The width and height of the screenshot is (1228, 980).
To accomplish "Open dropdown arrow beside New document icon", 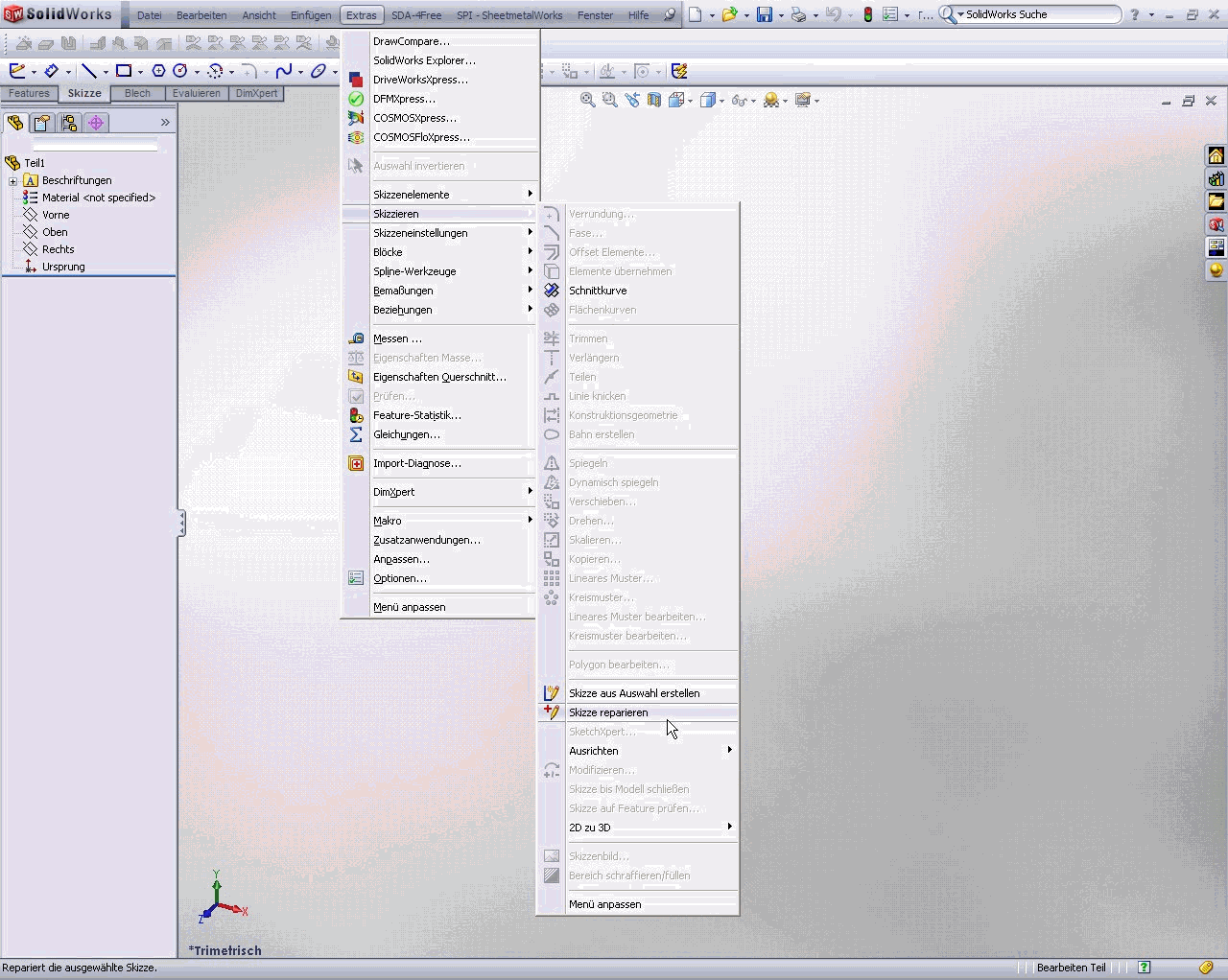I will coord(712,15).
